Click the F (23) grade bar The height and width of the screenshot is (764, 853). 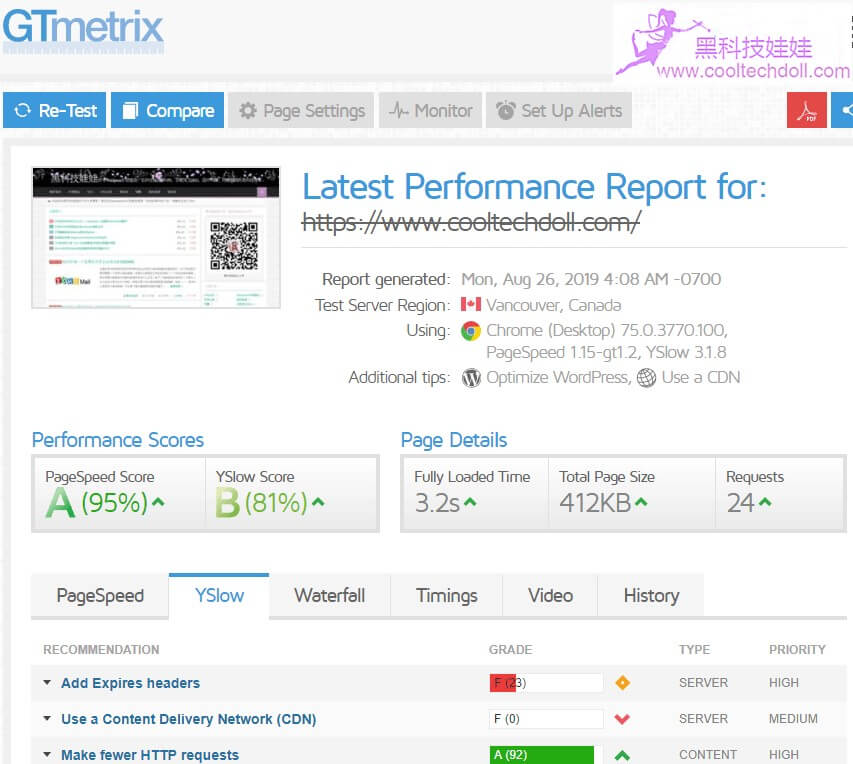pyautogui.click(x=546, y=683)
